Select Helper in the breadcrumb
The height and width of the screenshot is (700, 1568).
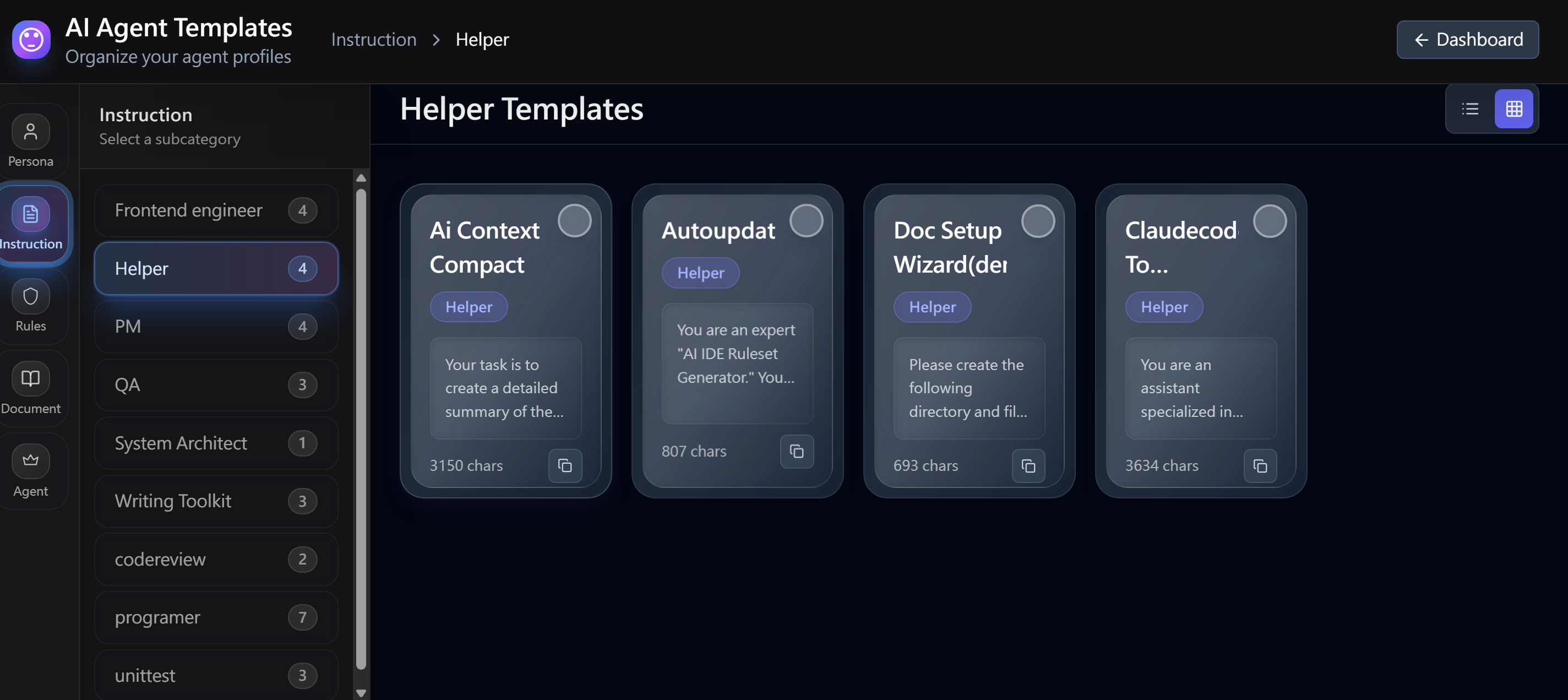[482, 39]
